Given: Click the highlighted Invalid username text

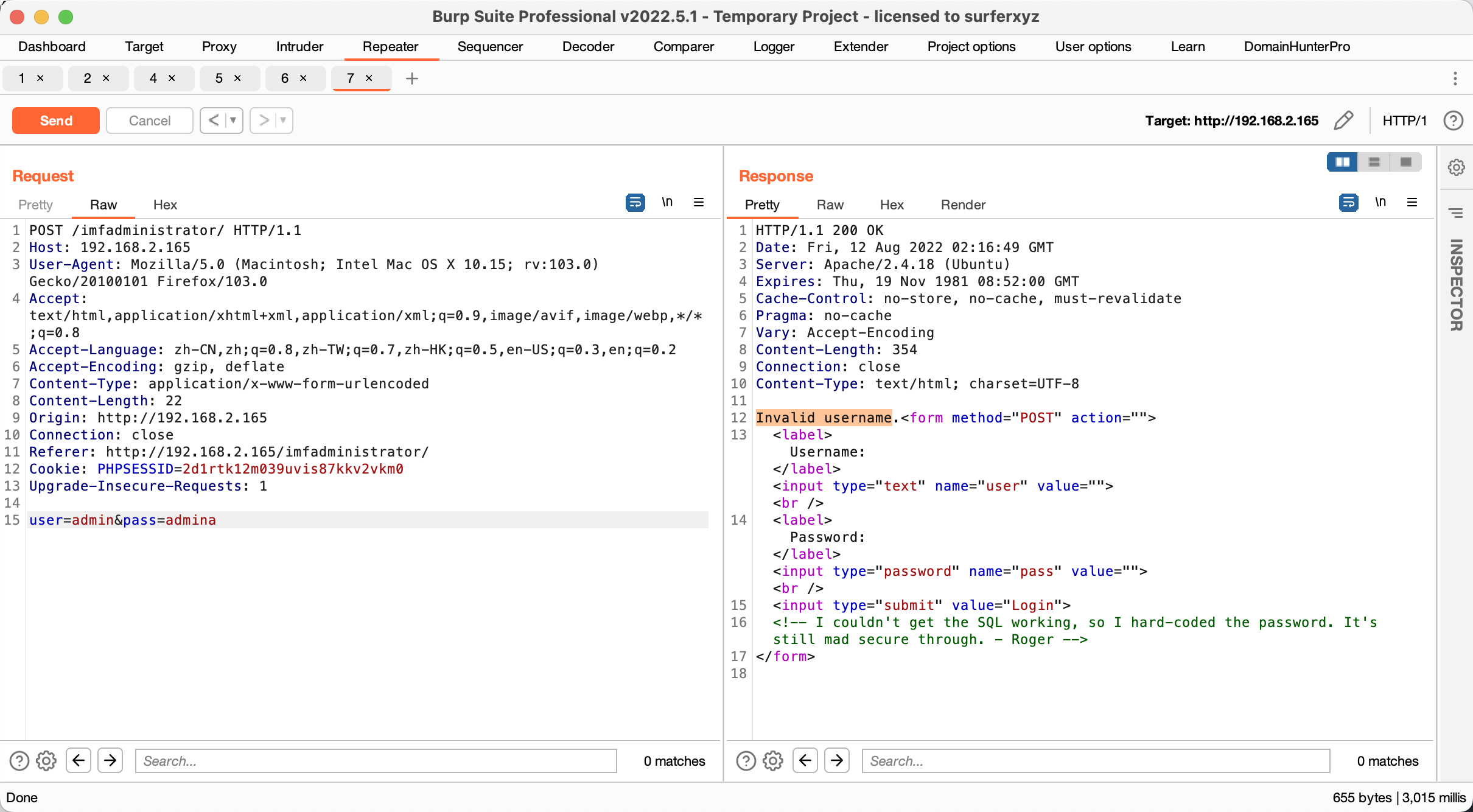Looking at the screenshot, I should (x=824, y=418).
